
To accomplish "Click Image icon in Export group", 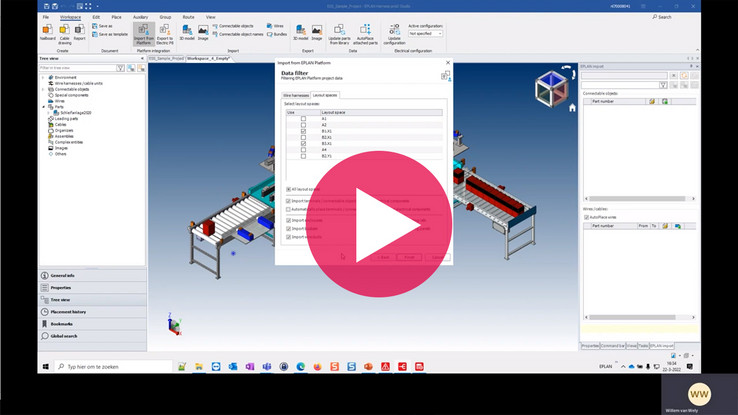I will (317, 32).
